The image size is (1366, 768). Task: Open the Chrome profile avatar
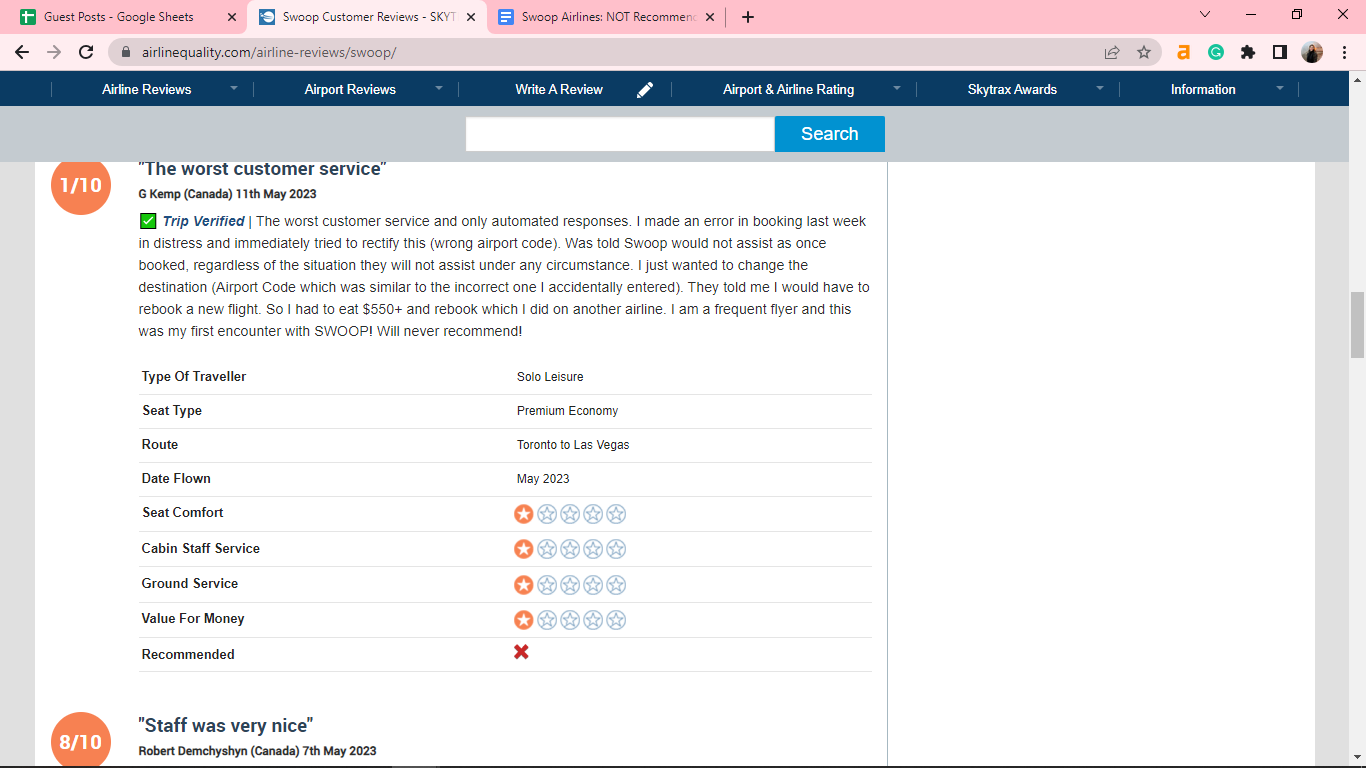1312,52
